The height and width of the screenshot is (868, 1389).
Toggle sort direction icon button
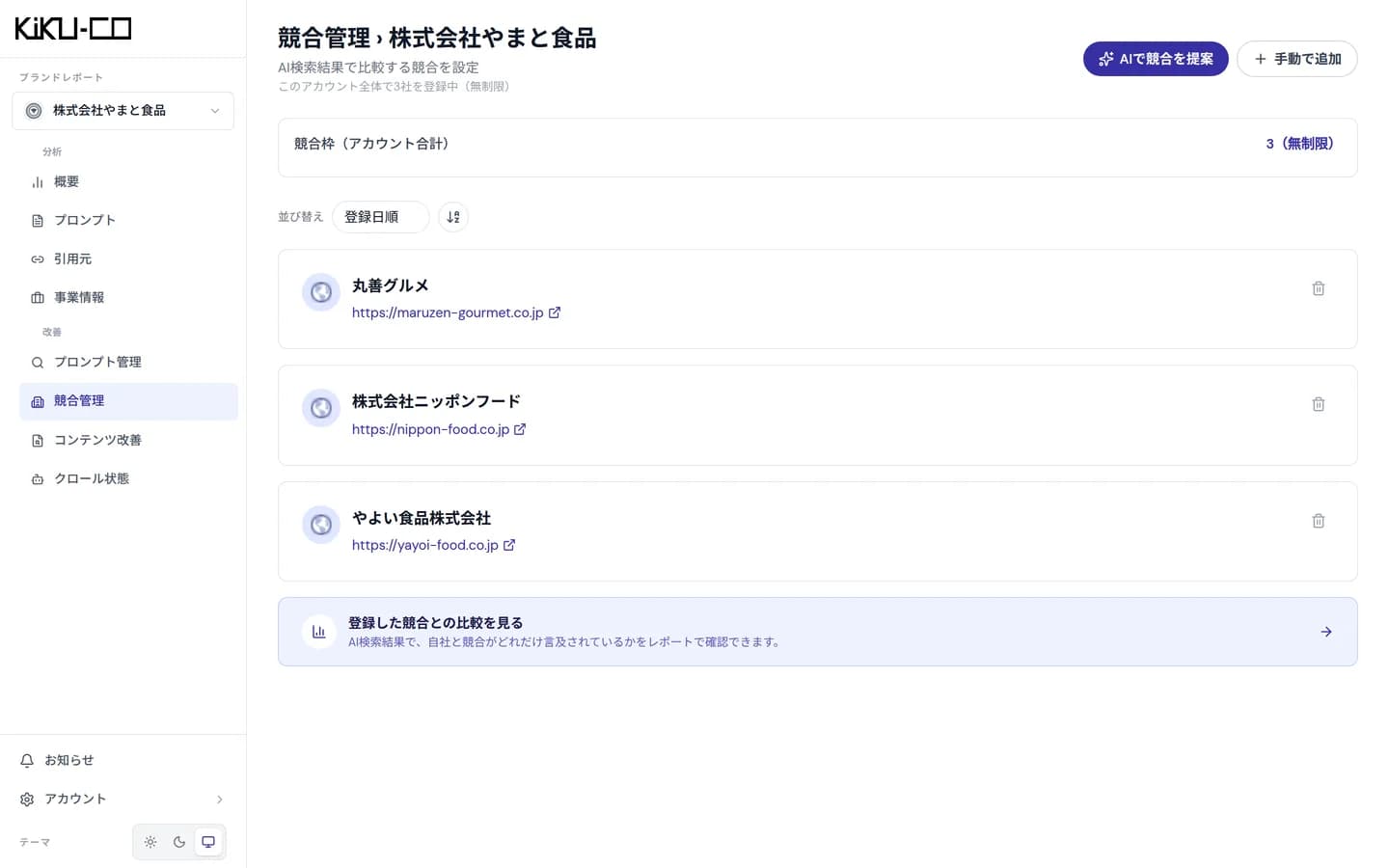point(453,217)
